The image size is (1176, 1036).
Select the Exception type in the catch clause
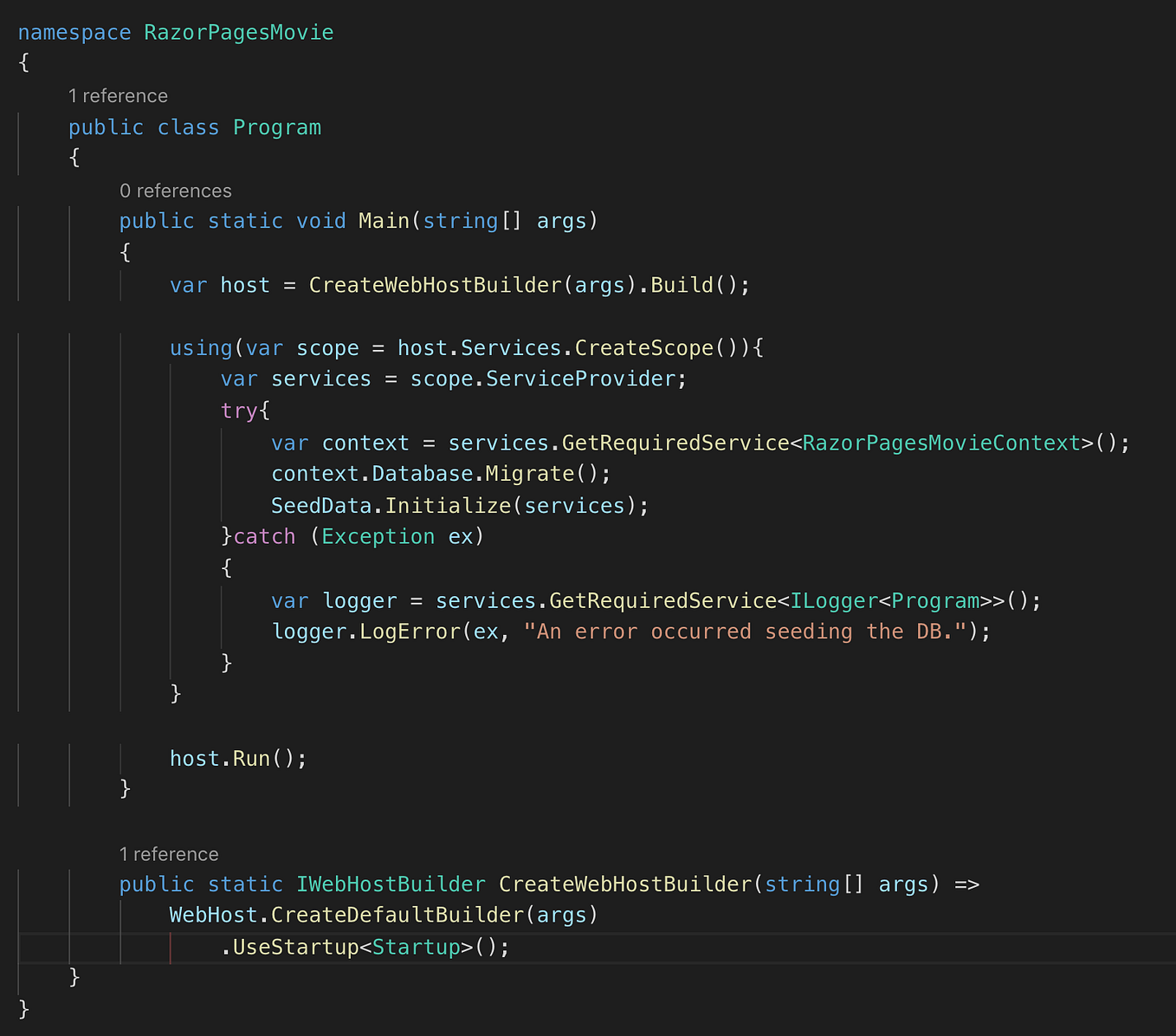coord(378,535)
